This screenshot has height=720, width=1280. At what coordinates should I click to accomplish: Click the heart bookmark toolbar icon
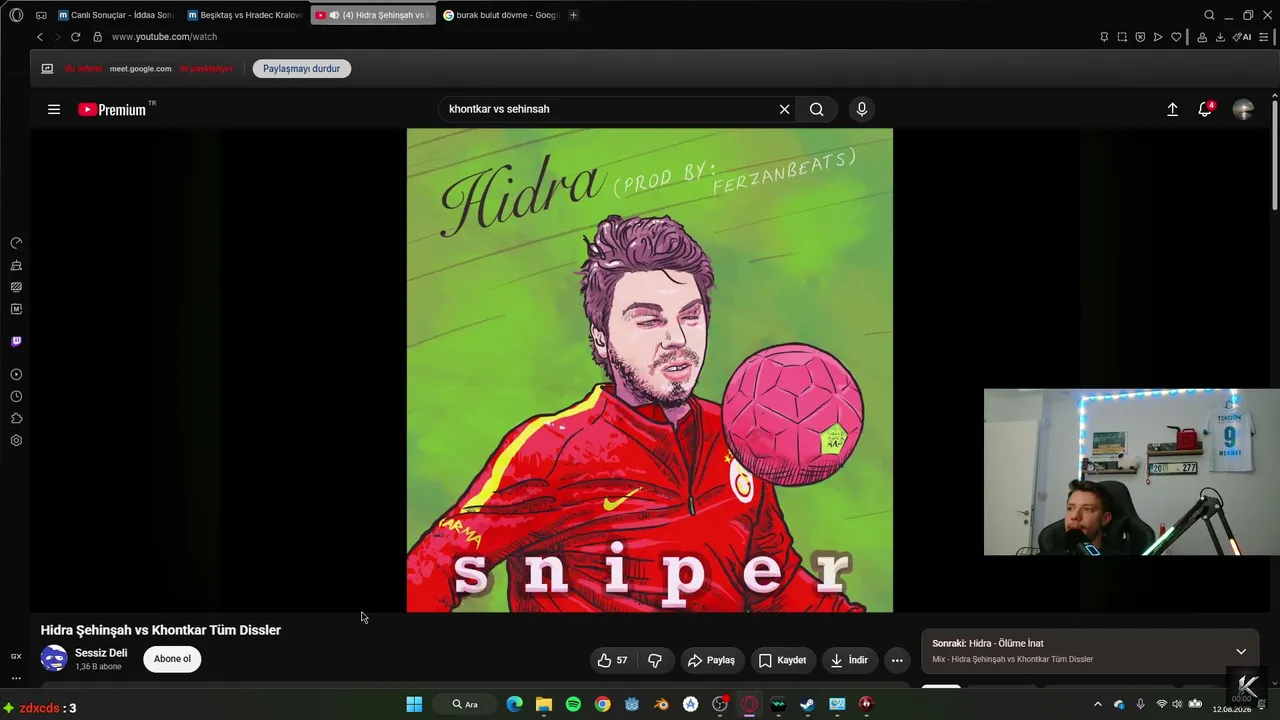click(x=1176, y=37)
